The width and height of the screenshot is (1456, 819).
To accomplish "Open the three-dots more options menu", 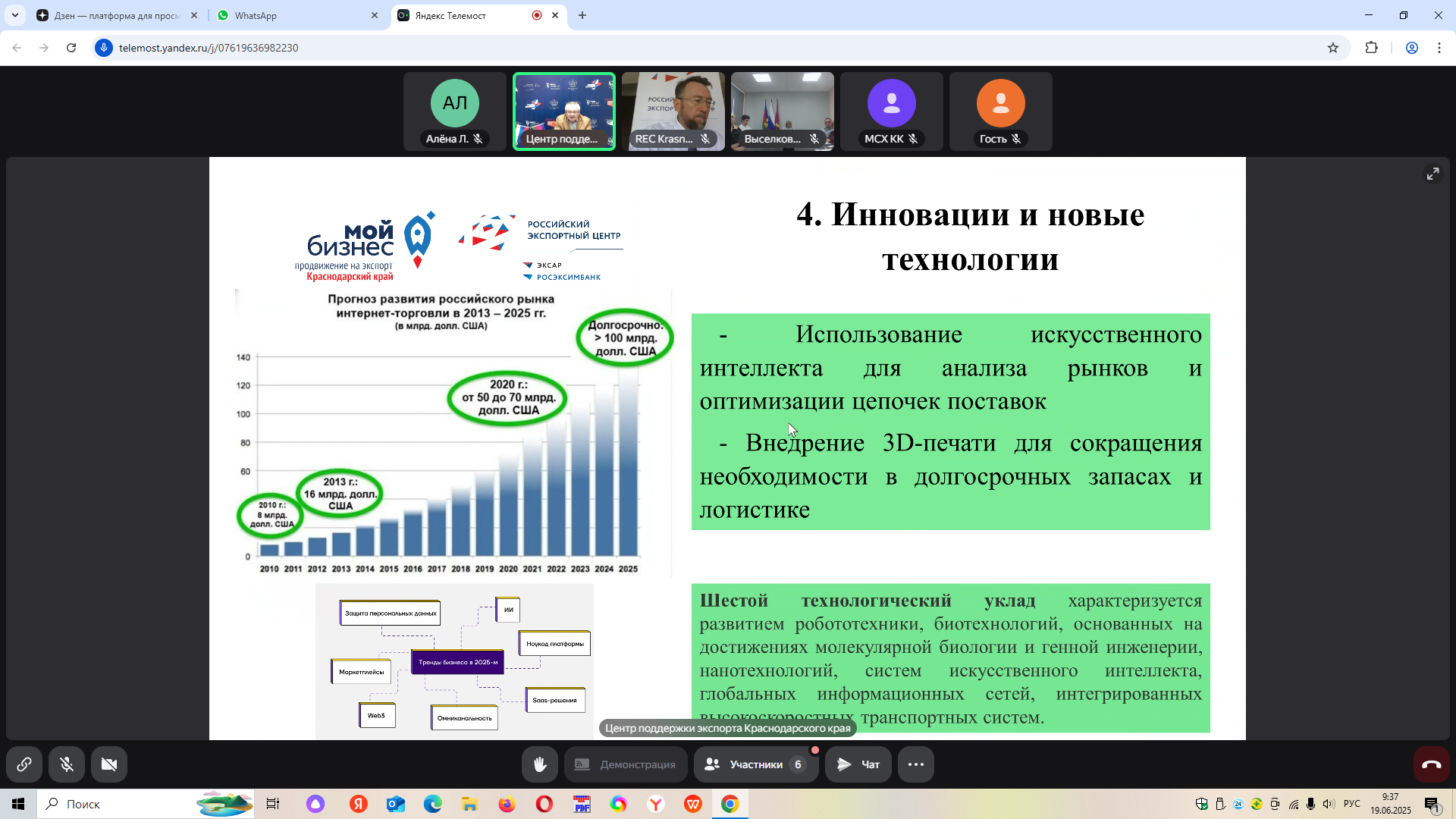I will click(x=916, y=764).
